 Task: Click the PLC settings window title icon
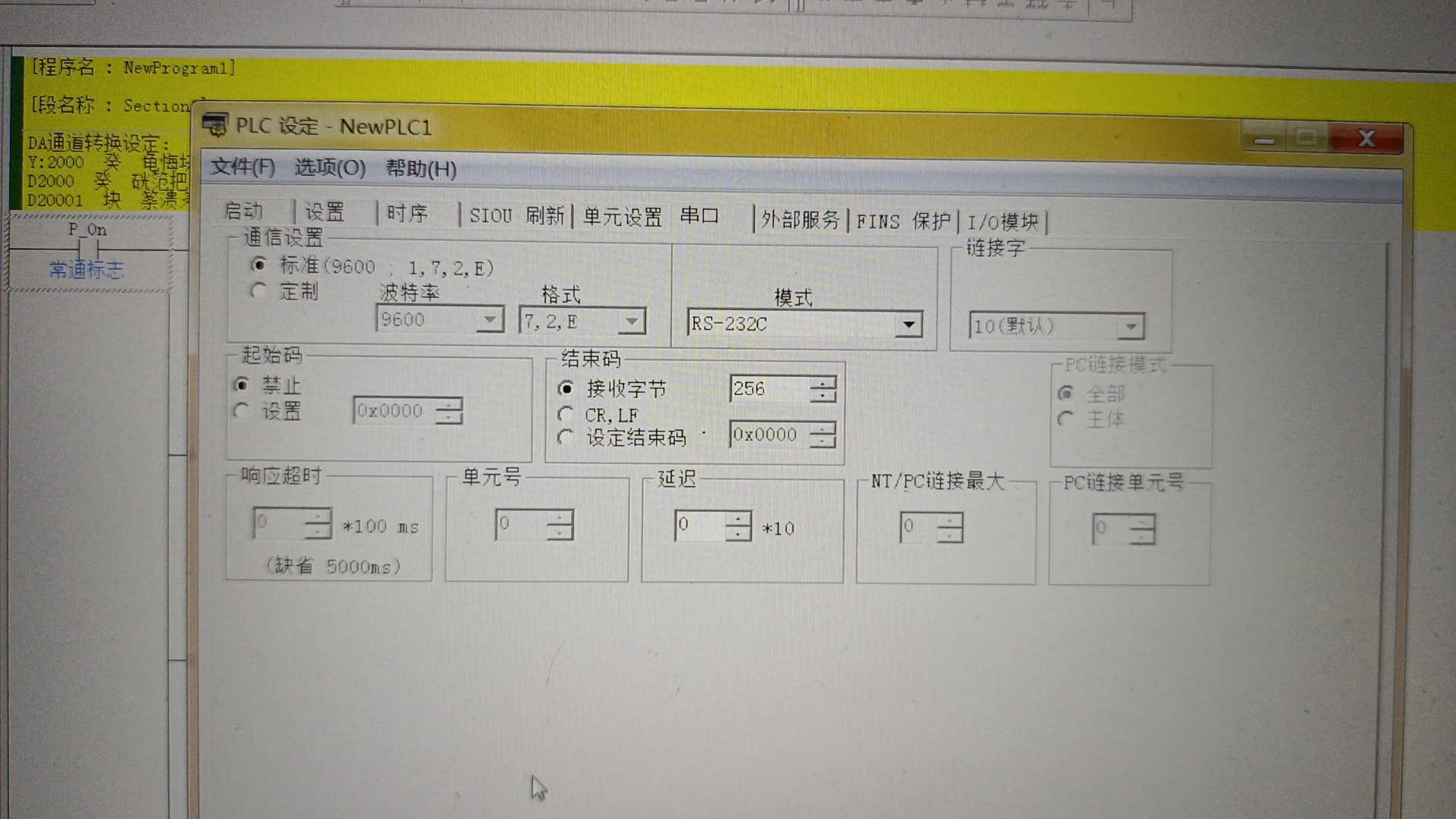pyautogui.click(x=215, y=125)
